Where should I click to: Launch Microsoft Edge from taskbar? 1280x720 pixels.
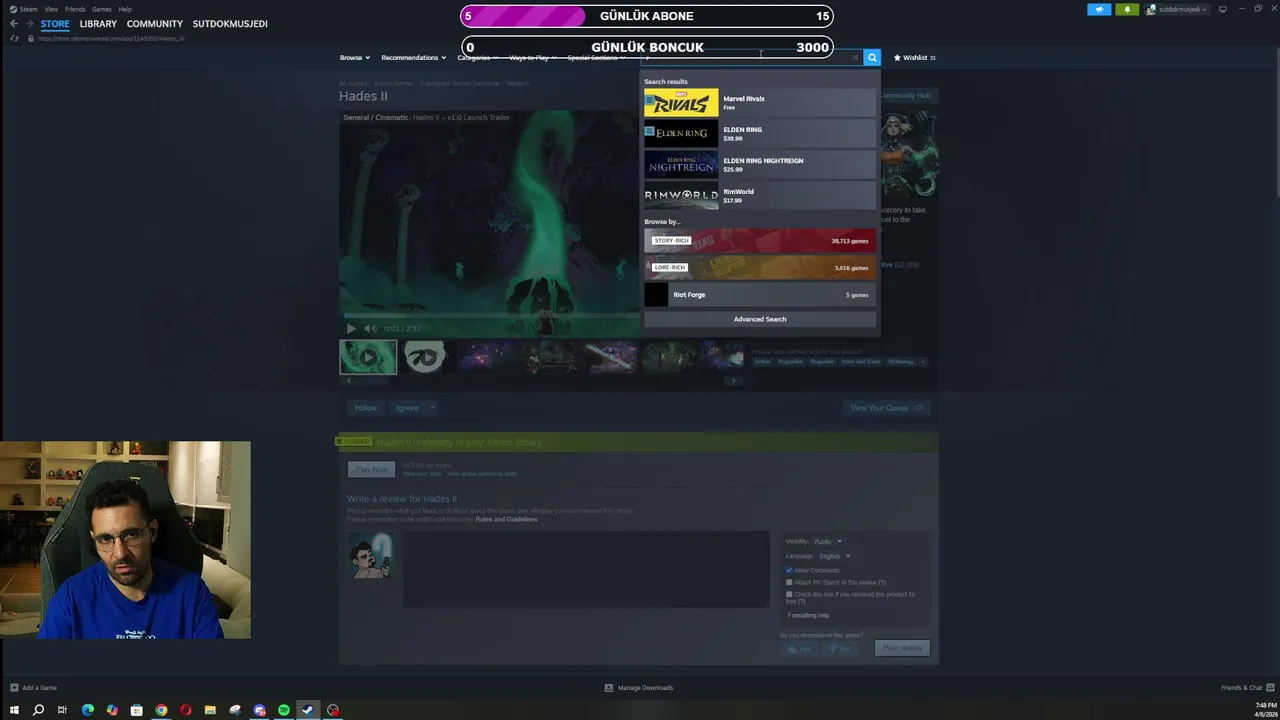click(88, 710)
